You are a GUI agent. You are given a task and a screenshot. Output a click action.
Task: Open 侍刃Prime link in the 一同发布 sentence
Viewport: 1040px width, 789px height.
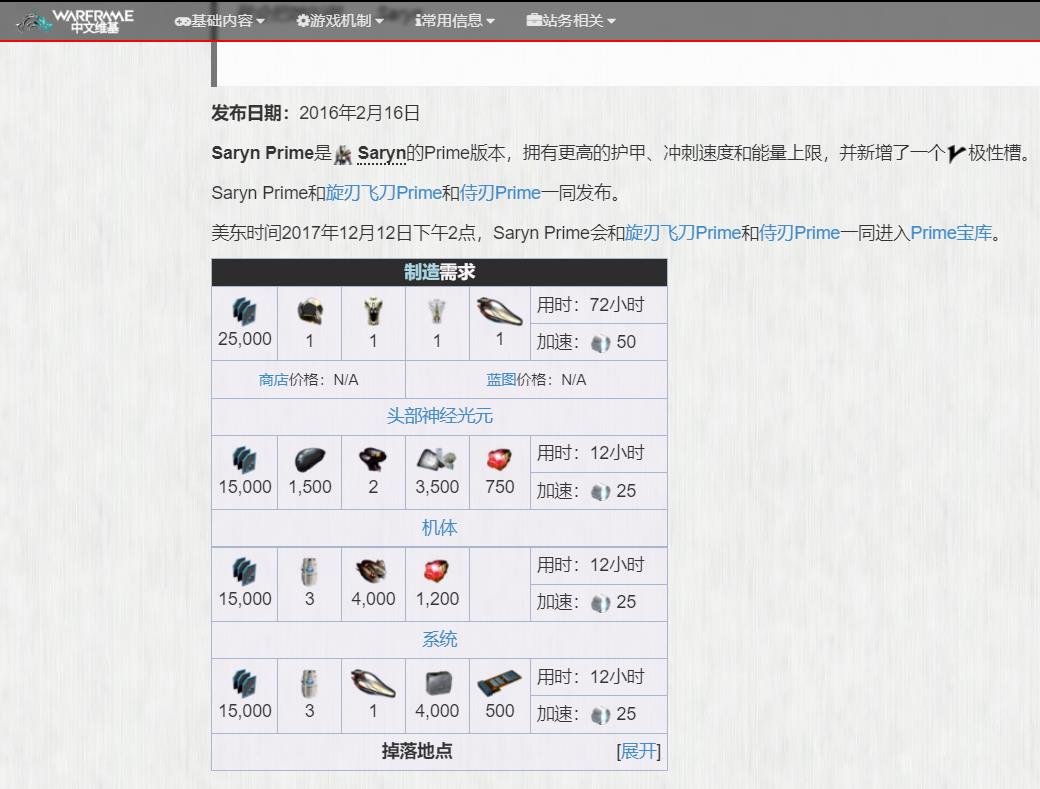[x=500, y=193]
